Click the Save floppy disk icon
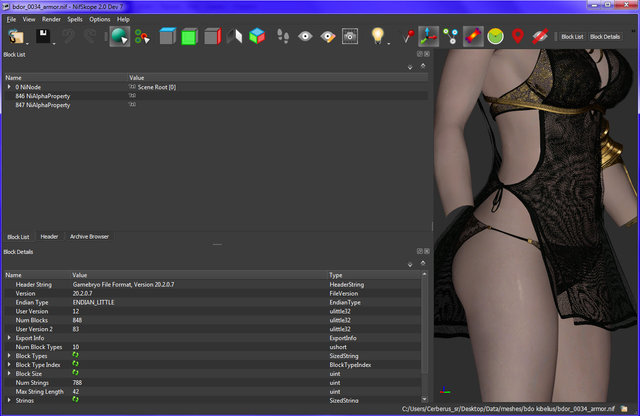Image resolution: width=640 pixels, height=416 pixels. pos(44,36)
